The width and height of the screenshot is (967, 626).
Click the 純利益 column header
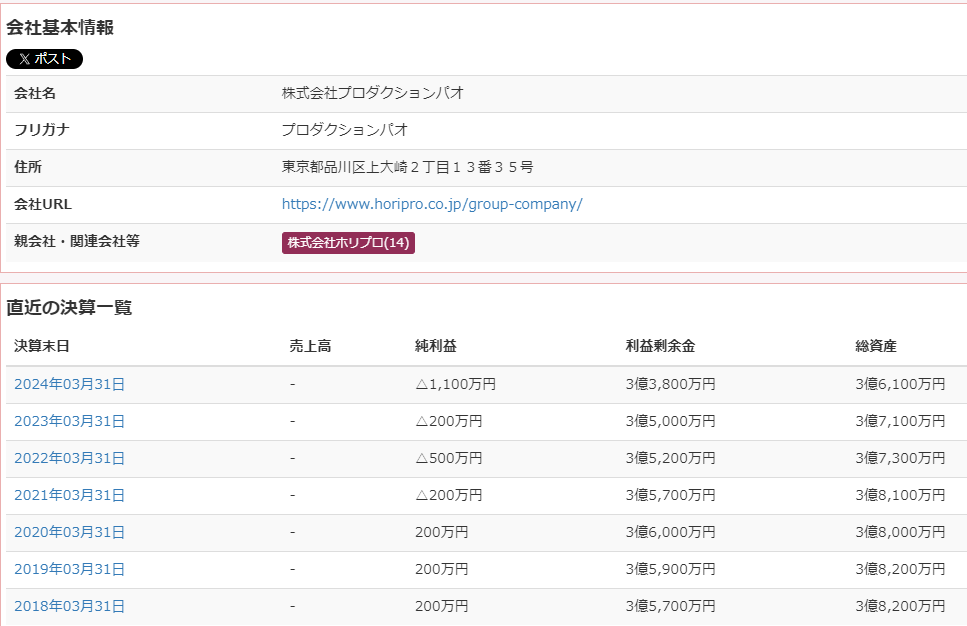(x=436, y=346)
